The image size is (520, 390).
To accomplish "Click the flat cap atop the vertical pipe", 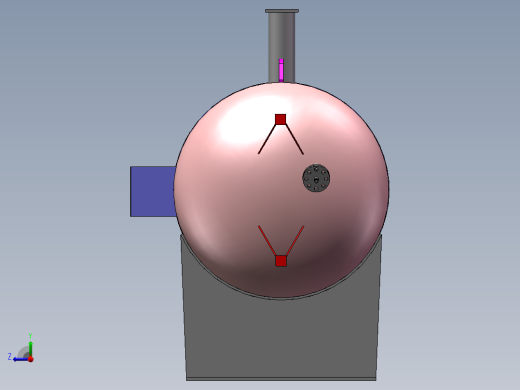I will [x=282, y=11].
